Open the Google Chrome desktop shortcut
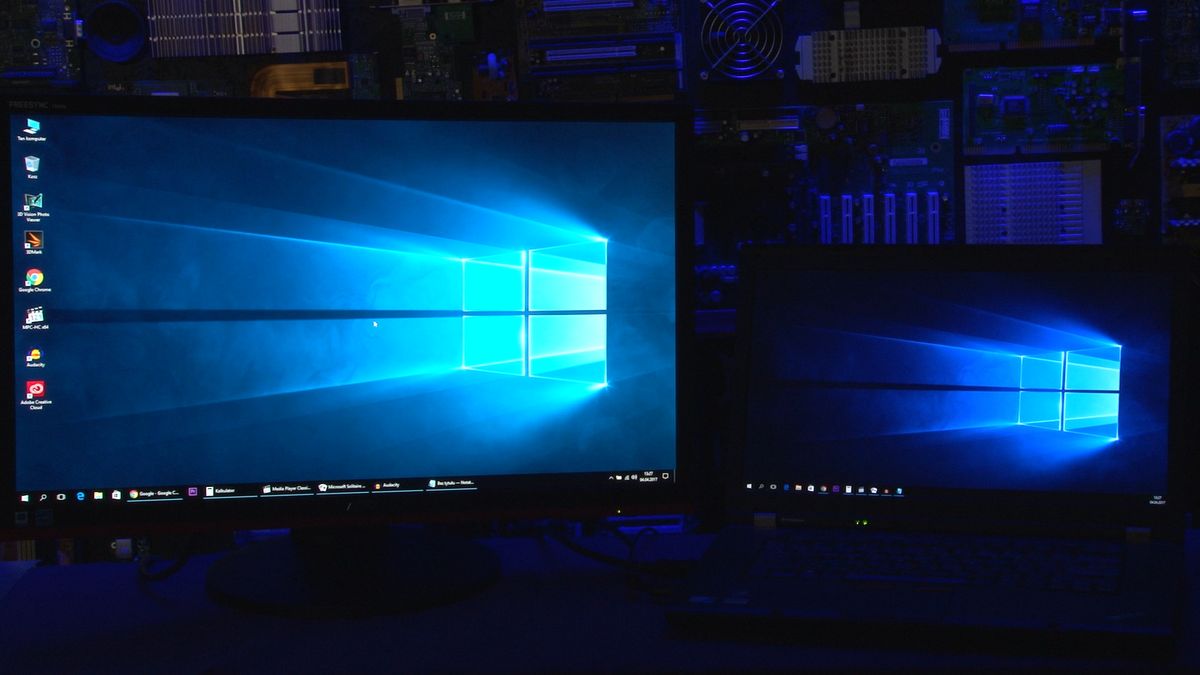This screenshot has height=675, width=1200. pos(34,280)
